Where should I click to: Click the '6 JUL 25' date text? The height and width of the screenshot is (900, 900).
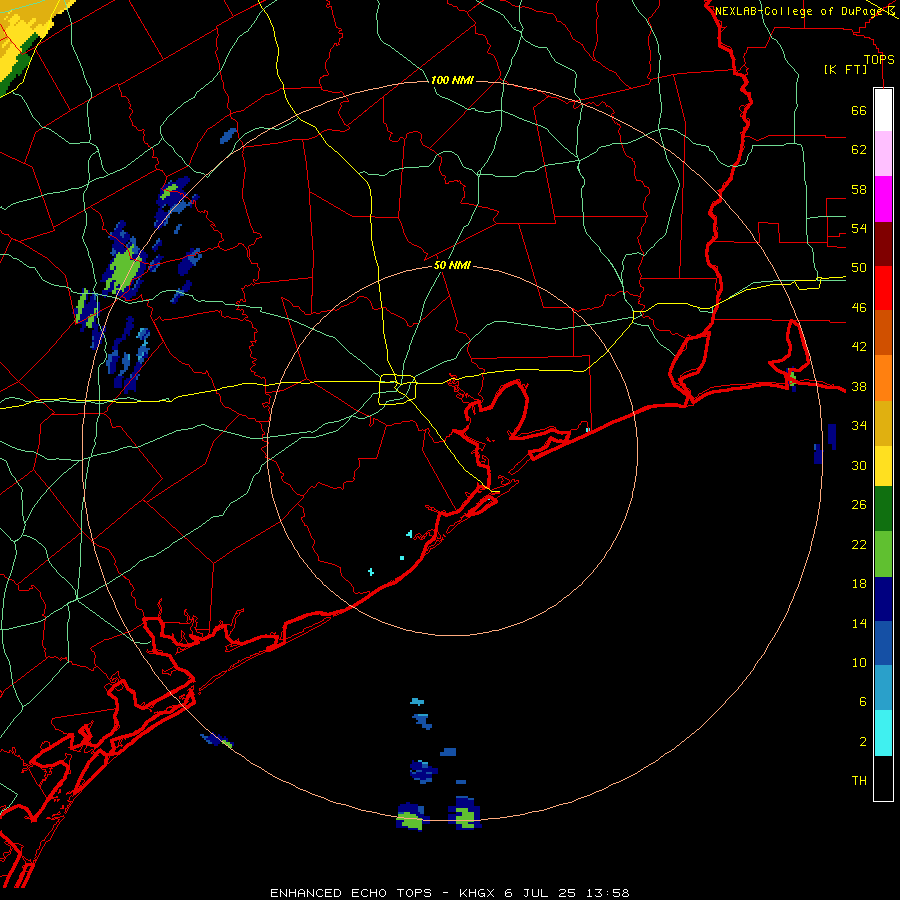click(540, 893)
